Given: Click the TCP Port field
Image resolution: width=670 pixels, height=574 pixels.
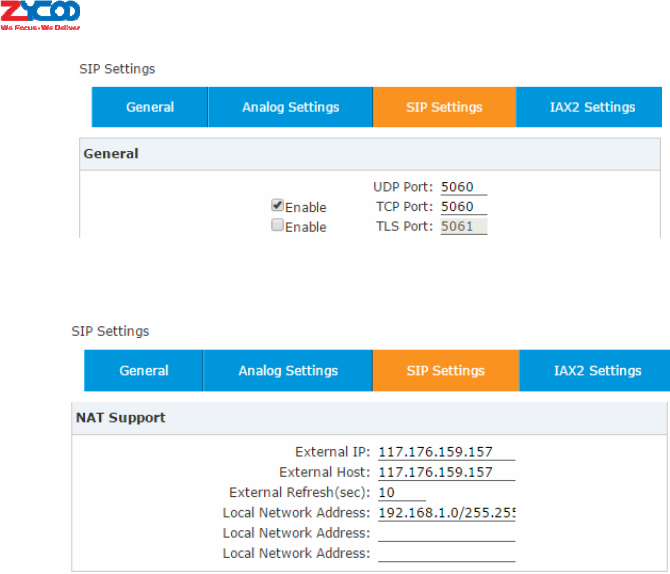Looking at the screenshot, I should pyautogui.click(x=462, y=207).
